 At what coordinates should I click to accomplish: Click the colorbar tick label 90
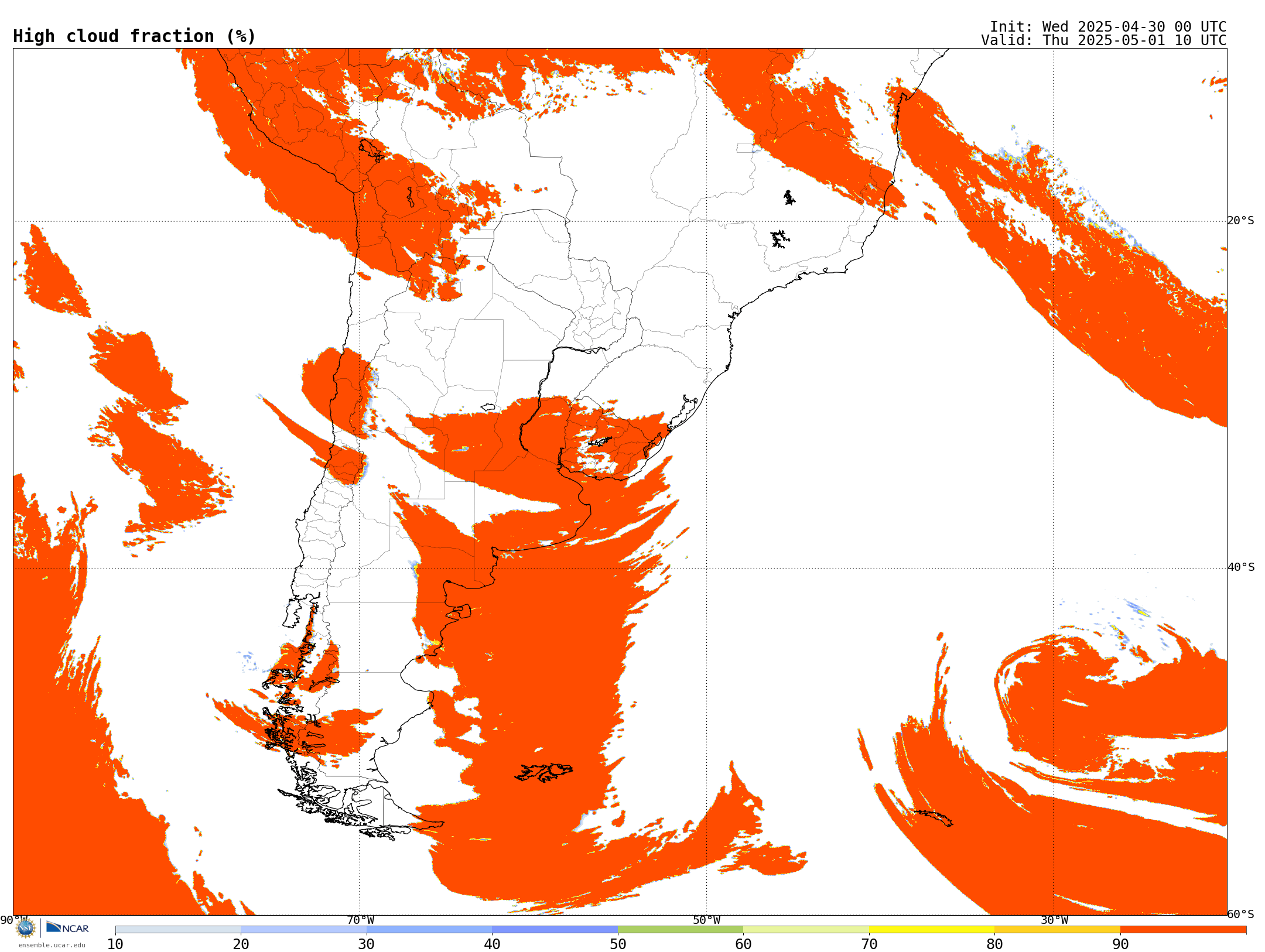pos(1120,944)
